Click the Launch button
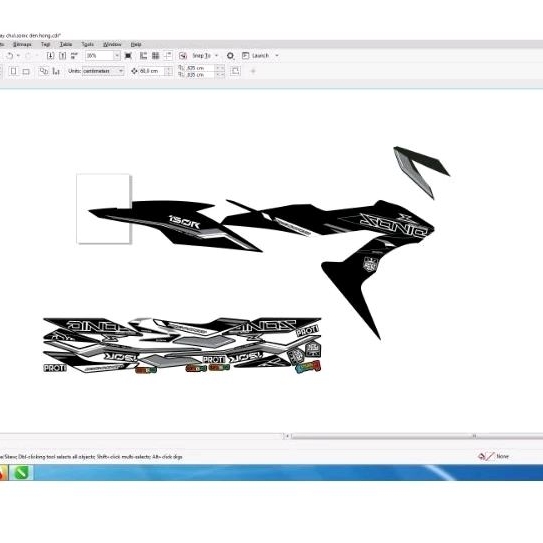This screenshot has height=543, width=543. tap(260, 55)
